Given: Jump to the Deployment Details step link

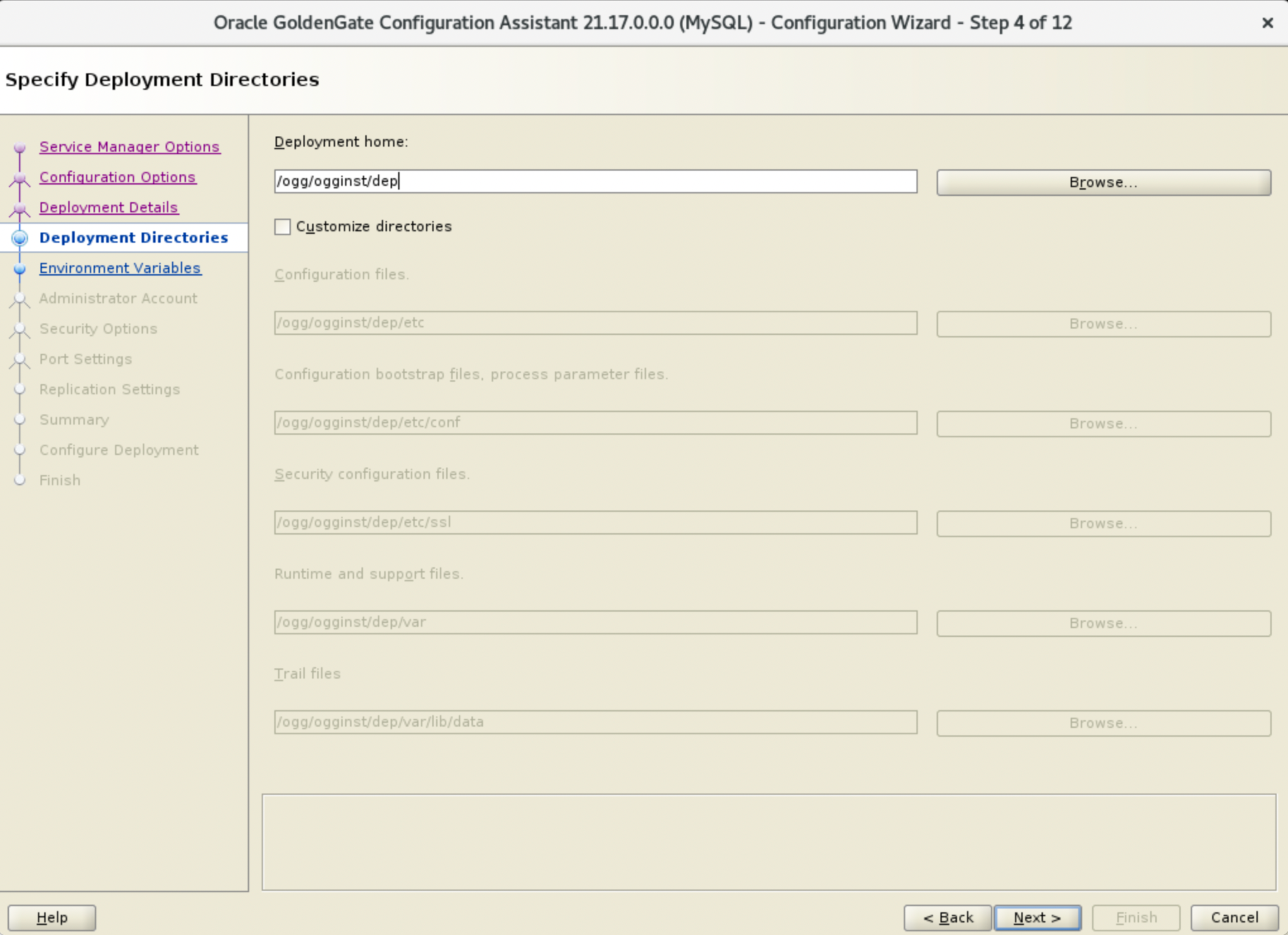Looking at the screenshot, I should (109, 207).
